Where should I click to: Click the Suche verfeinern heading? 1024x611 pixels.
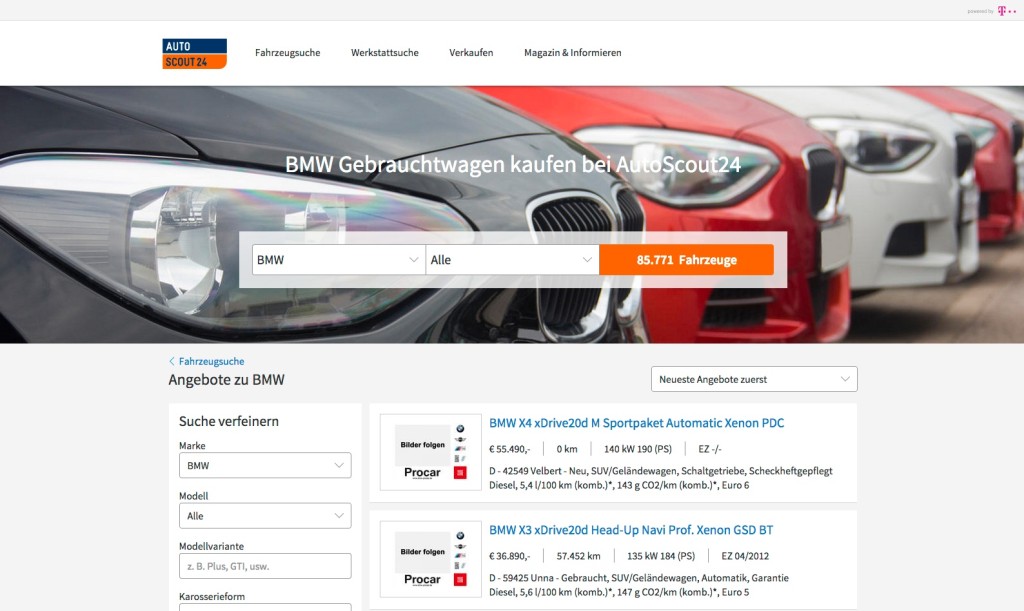[x=229, y=422]
